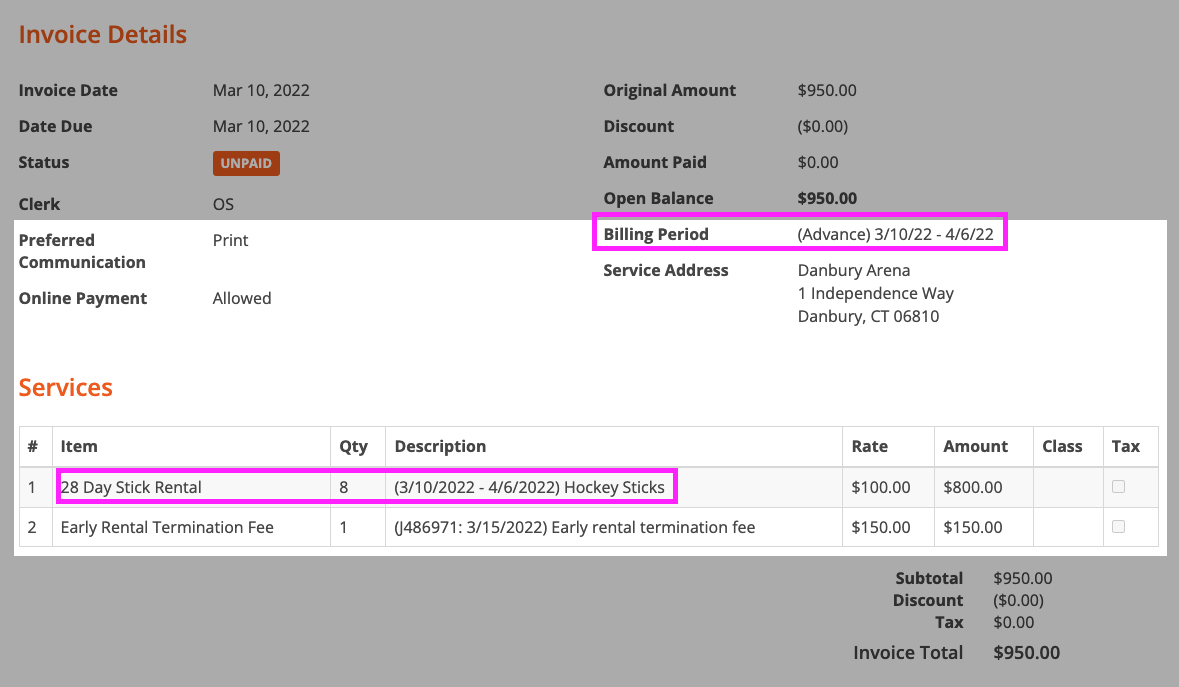Click the Amount column header
Viewport: 1179px width, 687px height.
click(975, 446)
